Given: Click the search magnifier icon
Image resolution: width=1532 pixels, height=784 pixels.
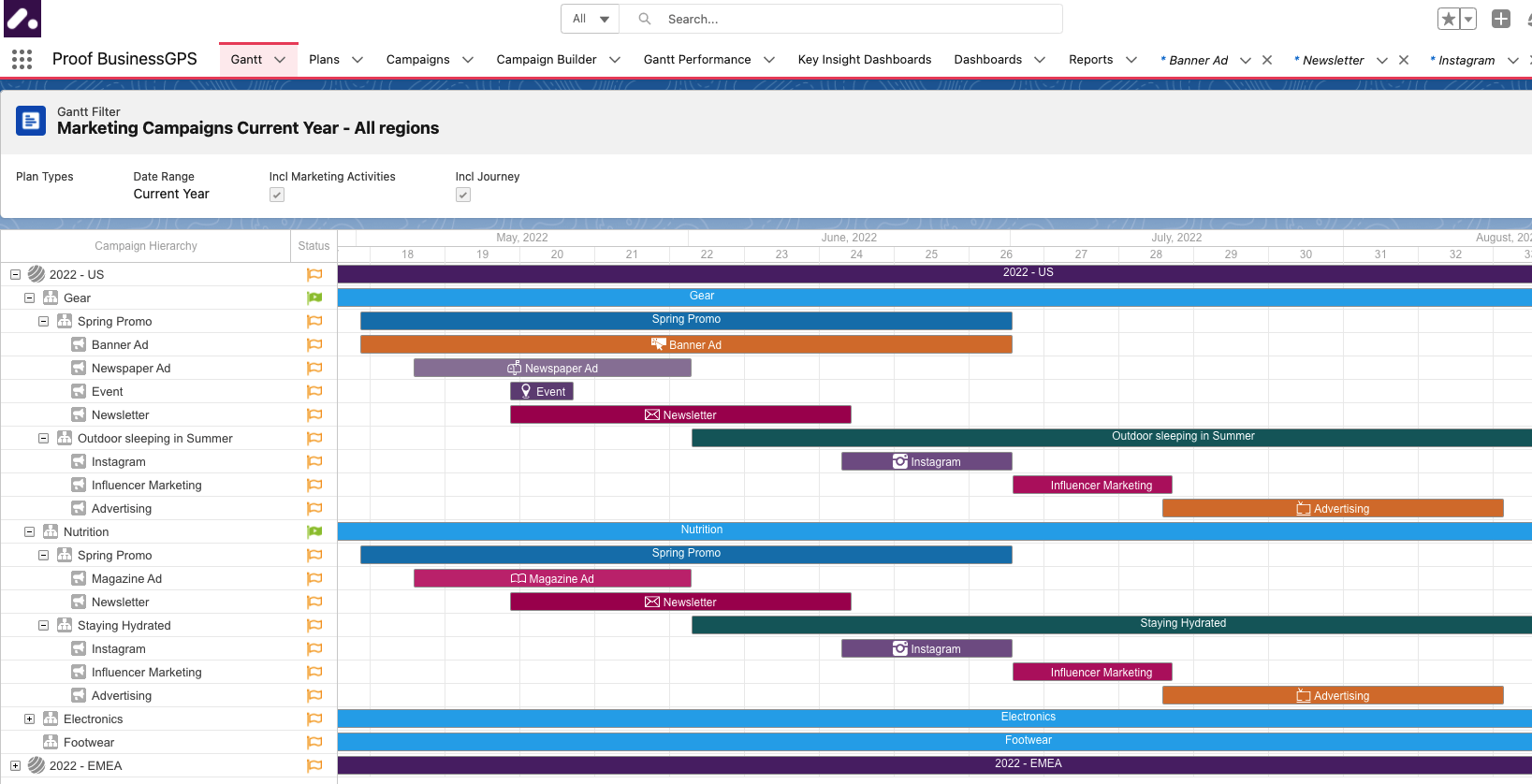Looking at the screenshot, I should [645, 19].
